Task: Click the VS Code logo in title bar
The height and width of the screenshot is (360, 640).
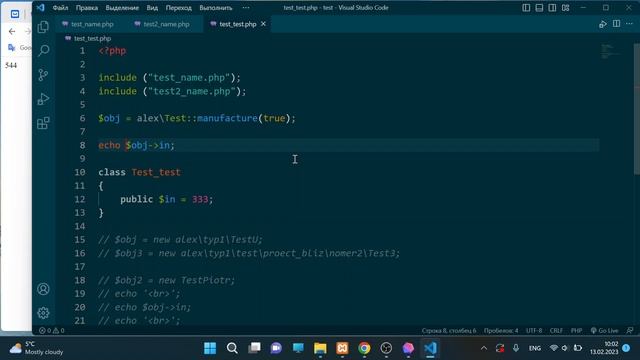Action: pyautogui.click(x=40, y=7)
